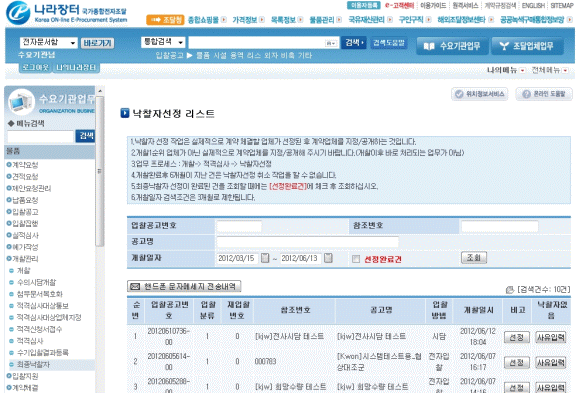
Task: Click sidebar 메뉴검색 input field
Action: (41, 137)
